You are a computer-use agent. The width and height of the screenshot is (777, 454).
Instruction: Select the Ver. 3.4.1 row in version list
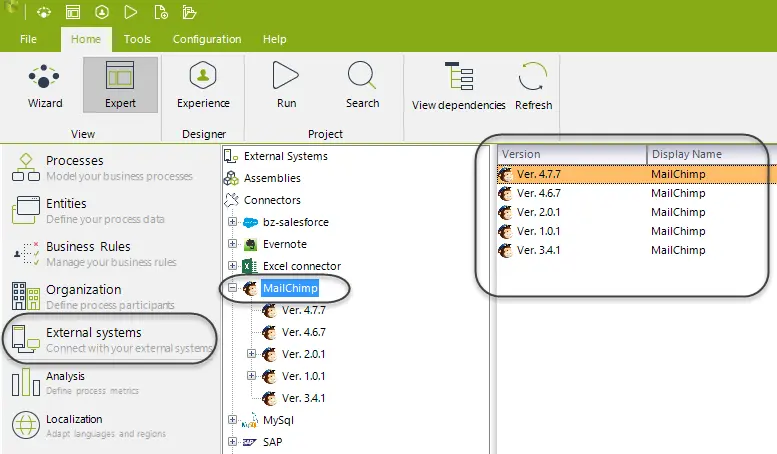[x=637, y=250]
